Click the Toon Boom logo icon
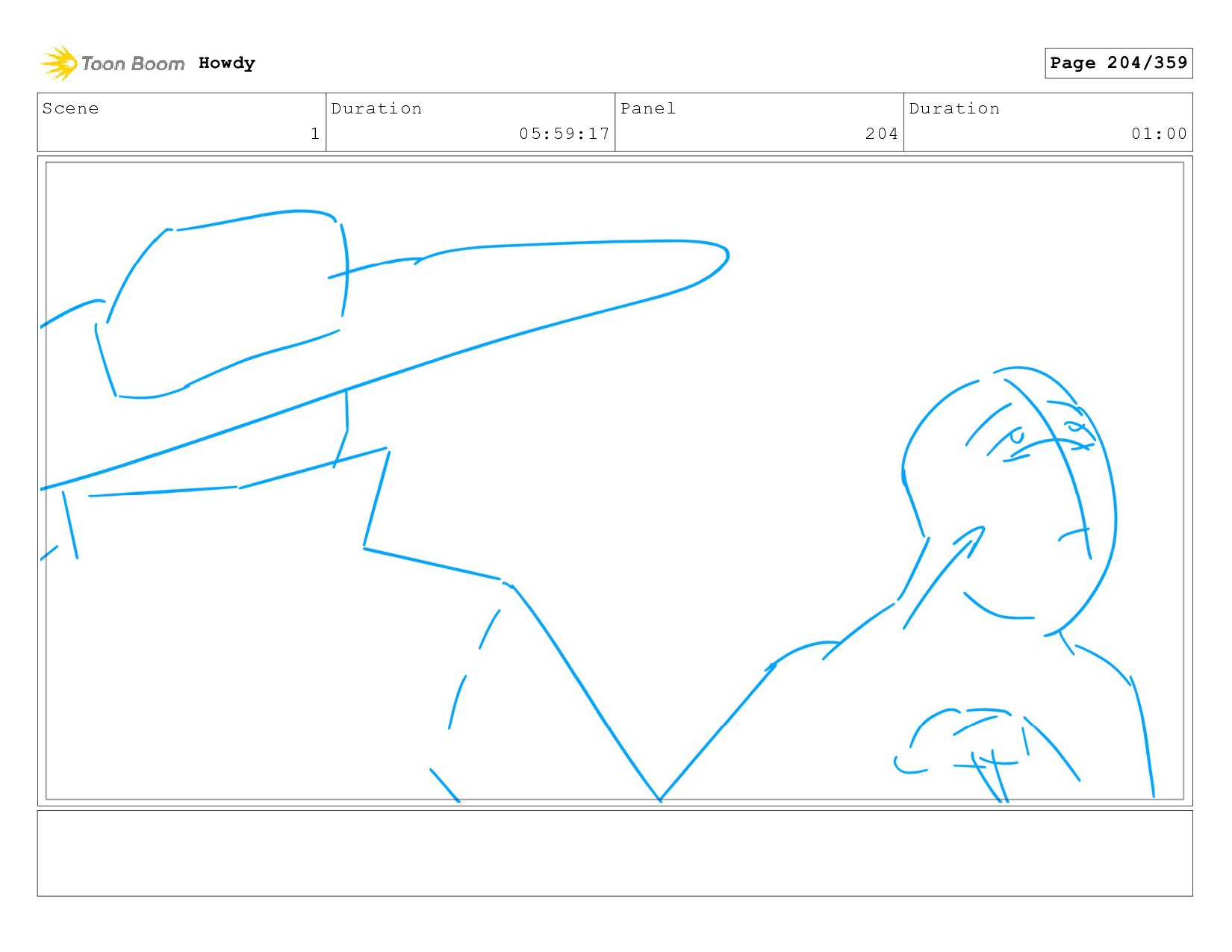This screenshot has width=1232, height=952. [x=59, y=63]
